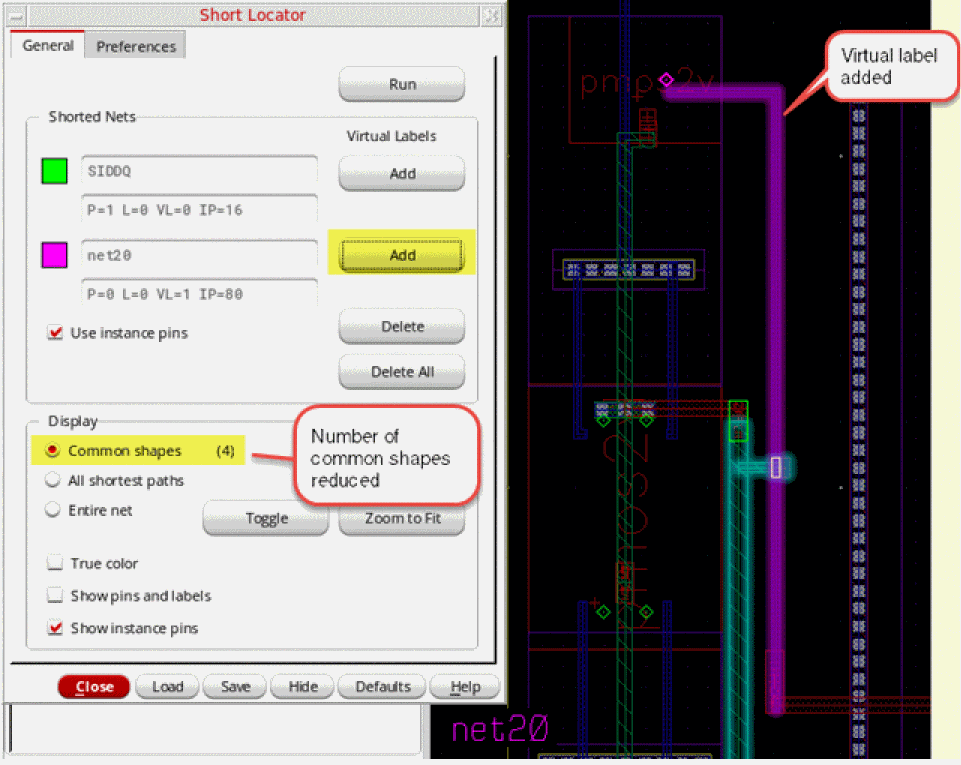Image resolution: width=961 pixels, height=765 pixels.
Task: Open the Preferences tab
Action: point(135,47)
